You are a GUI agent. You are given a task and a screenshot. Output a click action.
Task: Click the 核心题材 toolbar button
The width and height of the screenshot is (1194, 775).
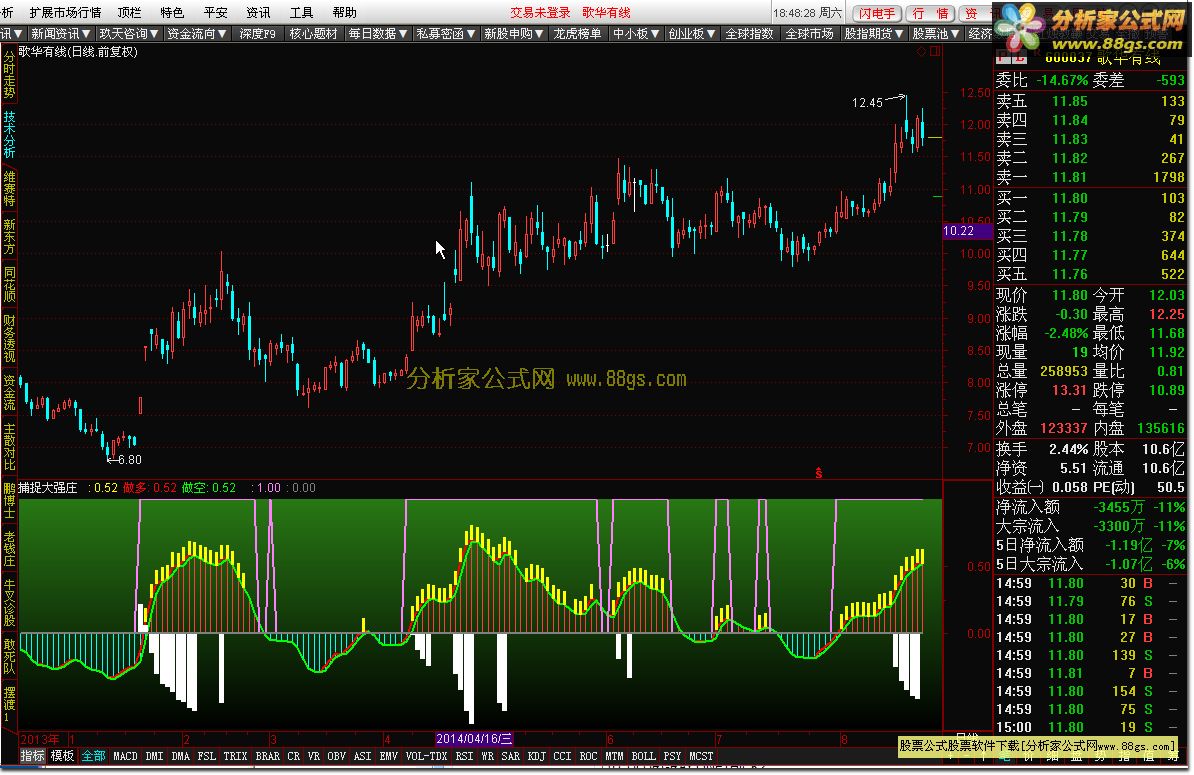tap(313, 33)
